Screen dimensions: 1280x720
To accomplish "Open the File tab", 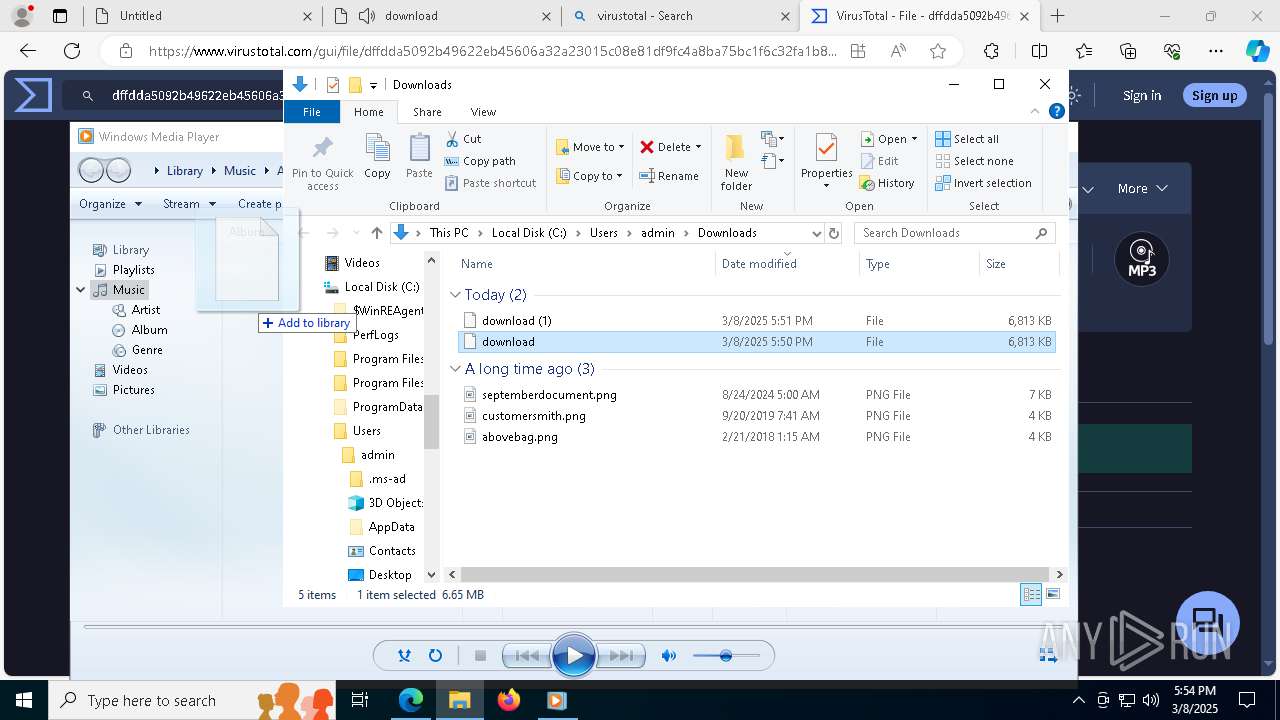I will pyautogui.click(x=312, y=112).
